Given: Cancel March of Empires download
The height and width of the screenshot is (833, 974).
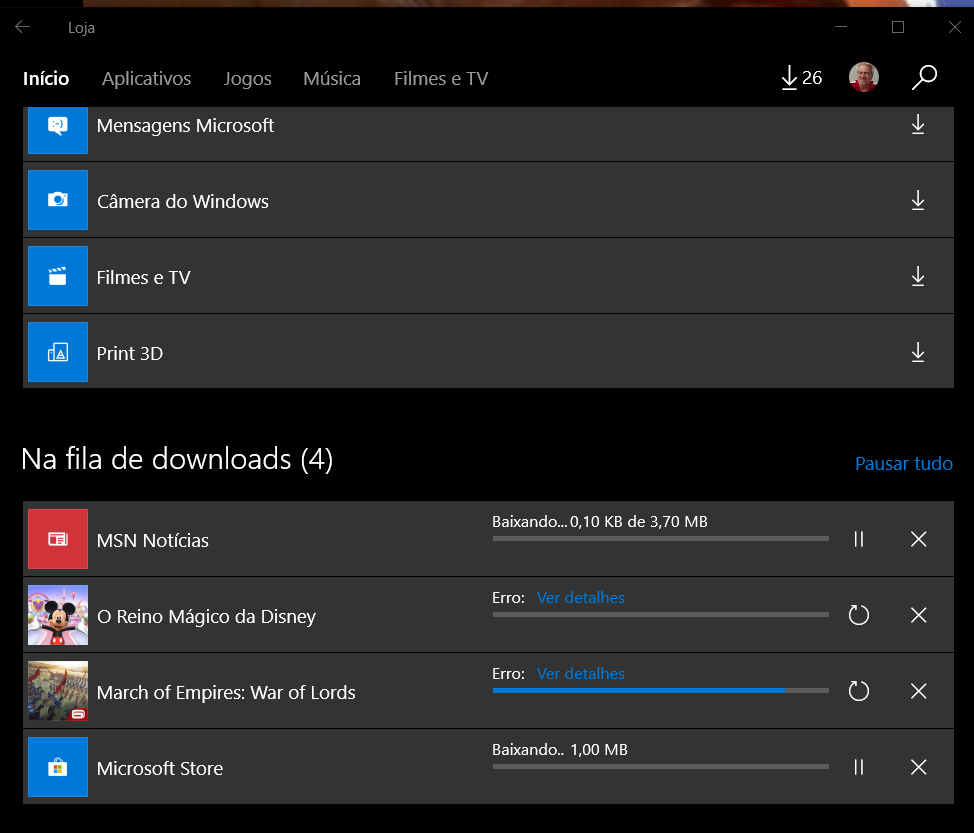Looking at the screenshot, I should (x=918, y=691).
